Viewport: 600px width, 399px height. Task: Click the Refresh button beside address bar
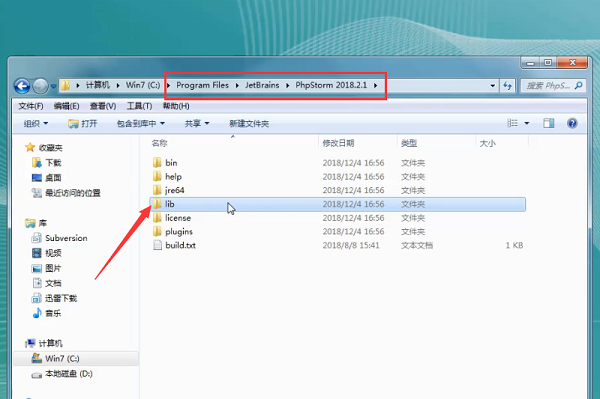tap(507, 86)
